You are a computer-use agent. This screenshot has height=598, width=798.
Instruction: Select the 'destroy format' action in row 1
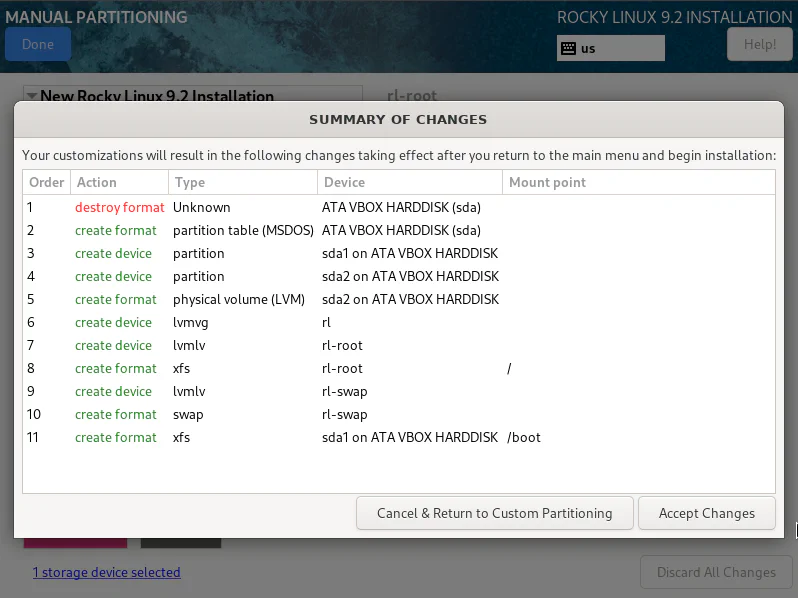(120, 207)
